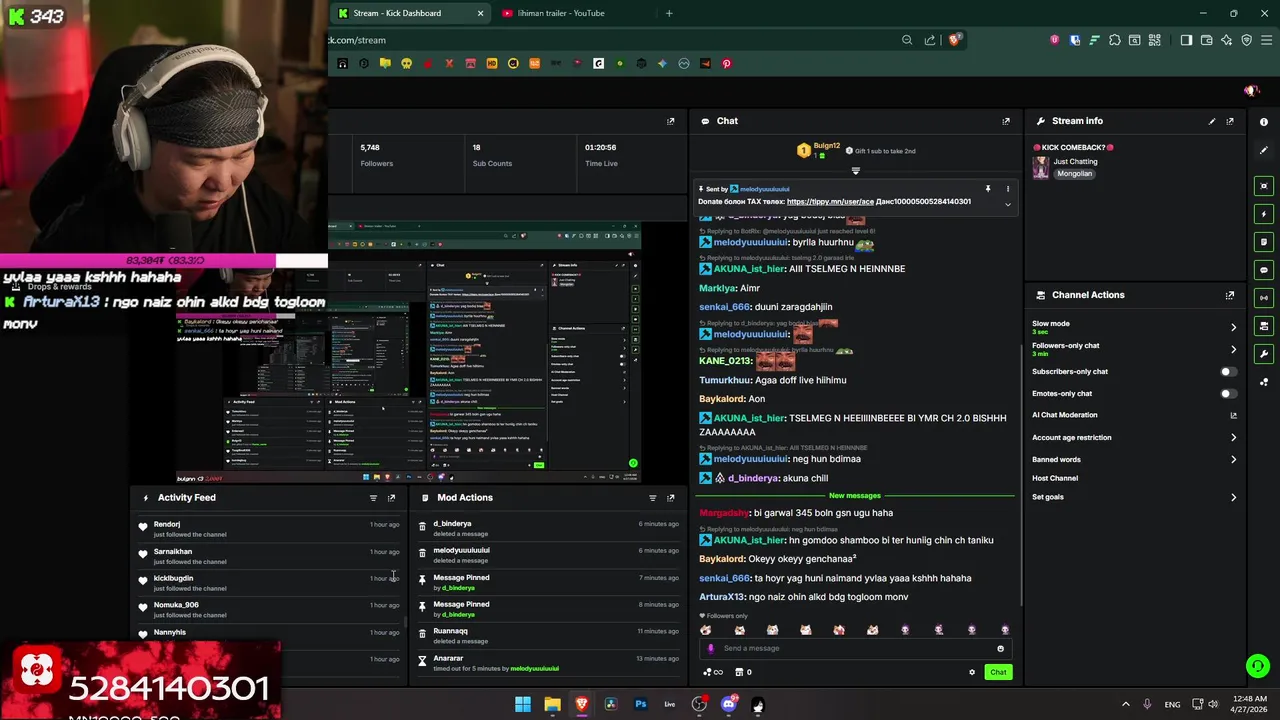Open Photoshop from the taskbar
This screenshot has width=1280, height=720.
pyautogui.click(x=641, y=704)
